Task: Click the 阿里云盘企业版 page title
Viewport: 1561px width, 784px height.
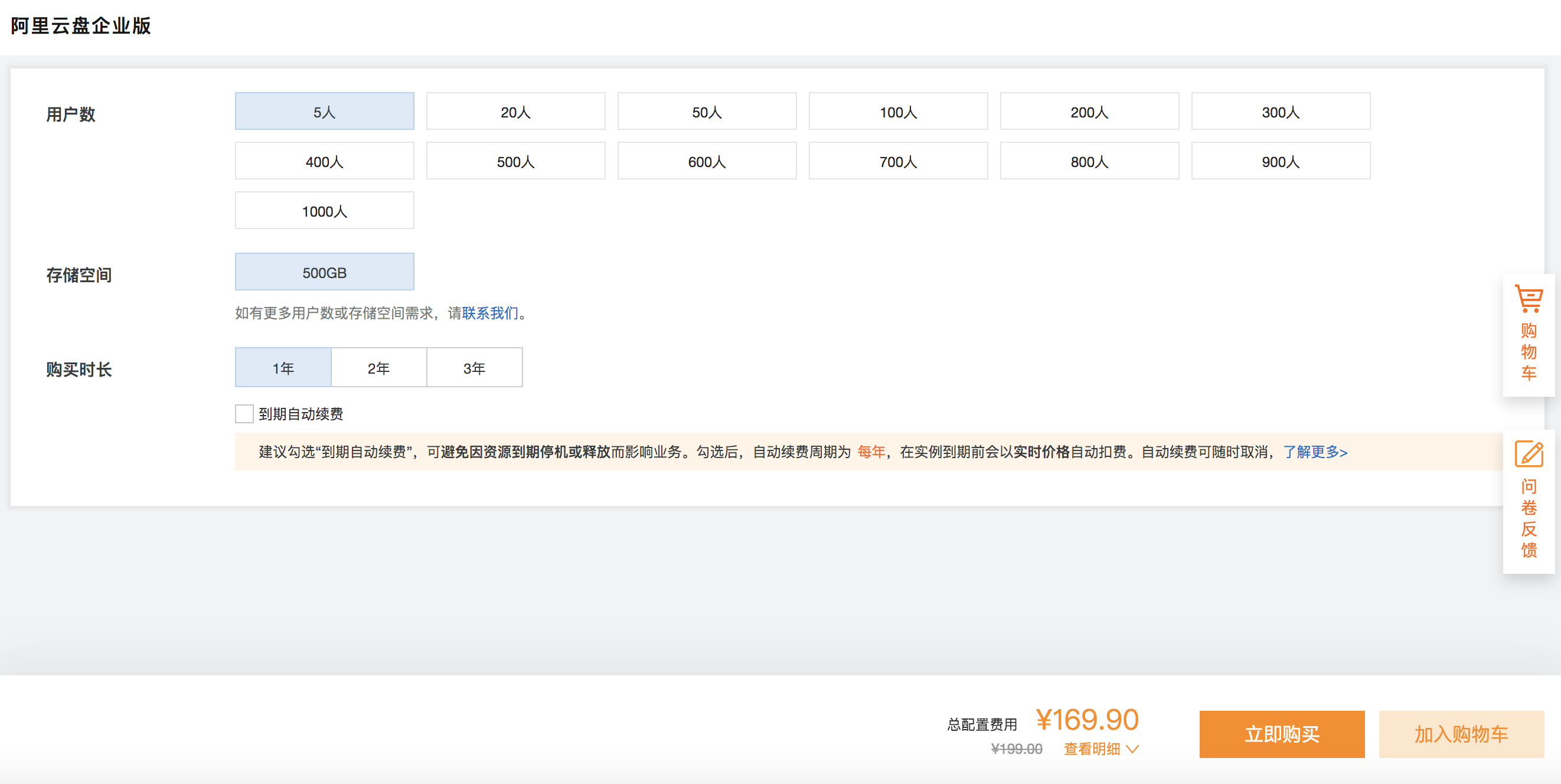Action: point(81,25)
